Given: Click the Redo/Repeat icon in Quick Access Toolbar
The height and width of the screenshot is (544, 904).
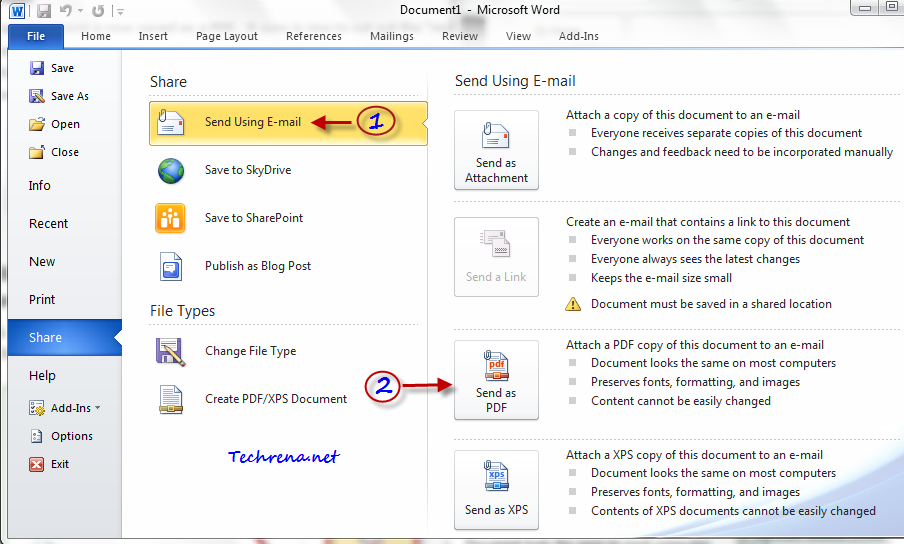Looking at the screenshot, I should pos(98,10).
